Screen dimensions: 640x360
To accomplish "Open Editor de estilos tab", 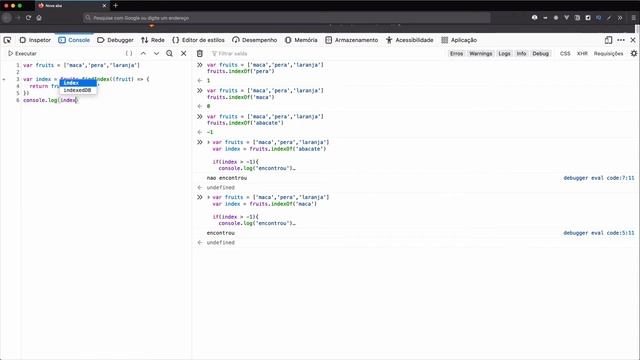I will pyautogui.click(x=198, y=40).
